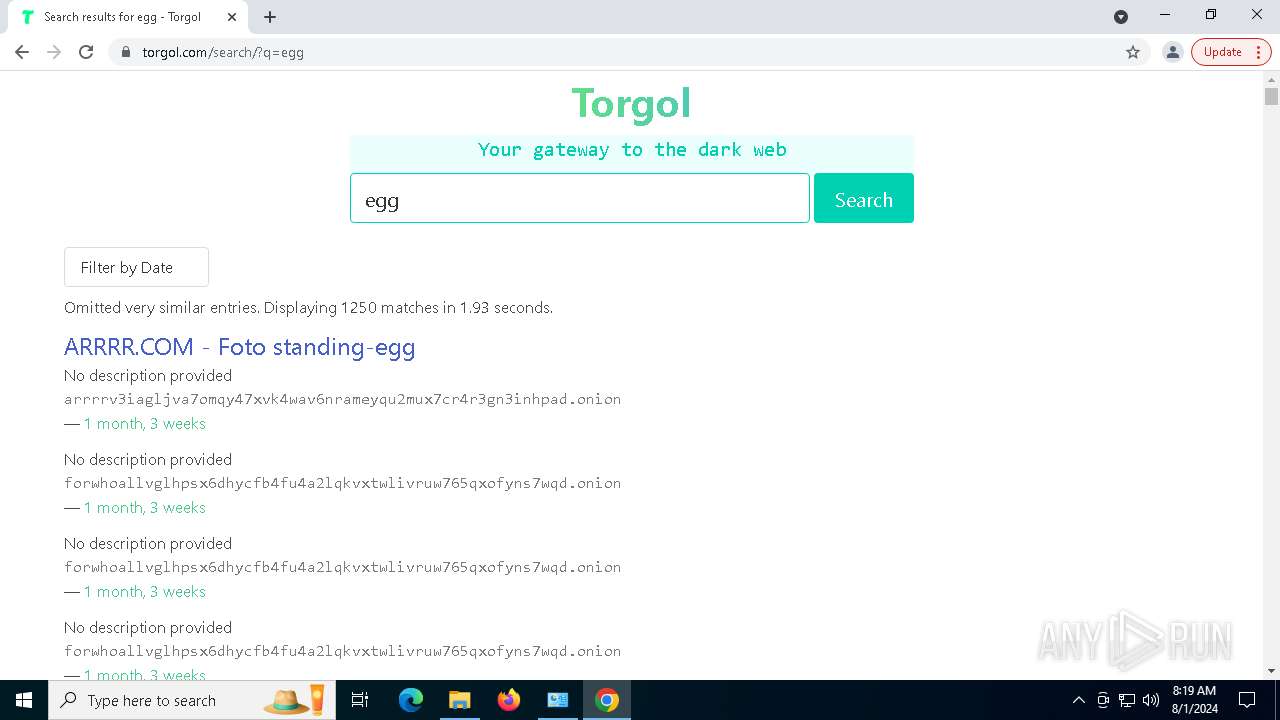Click first '1 month, 3 weeks' date link
This screenshot has height=720, width=1280.
(x=144, y=423)
